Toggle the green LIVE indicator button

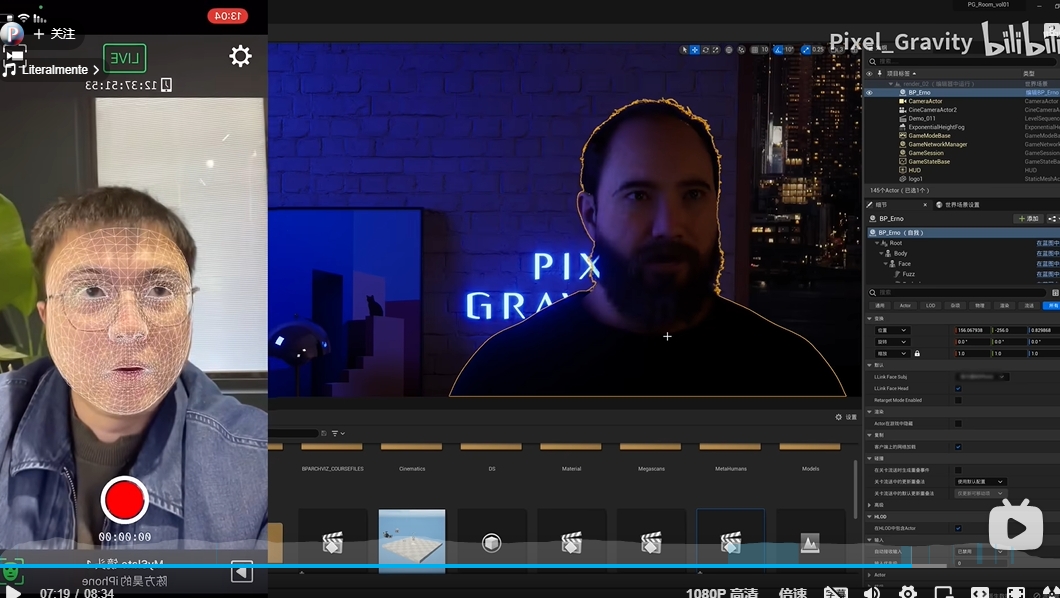[x=124, y=58]
